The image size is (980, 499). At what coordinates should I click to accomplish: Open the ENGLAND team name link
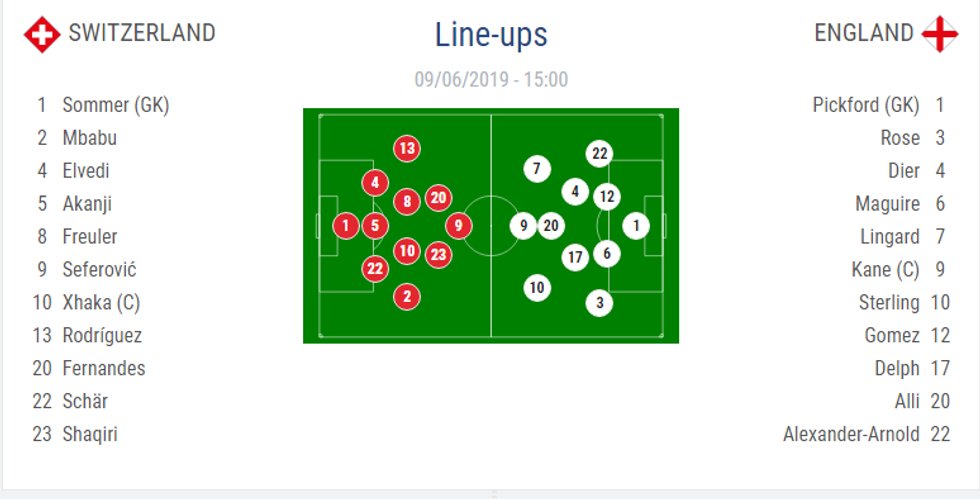pos(864,33)
